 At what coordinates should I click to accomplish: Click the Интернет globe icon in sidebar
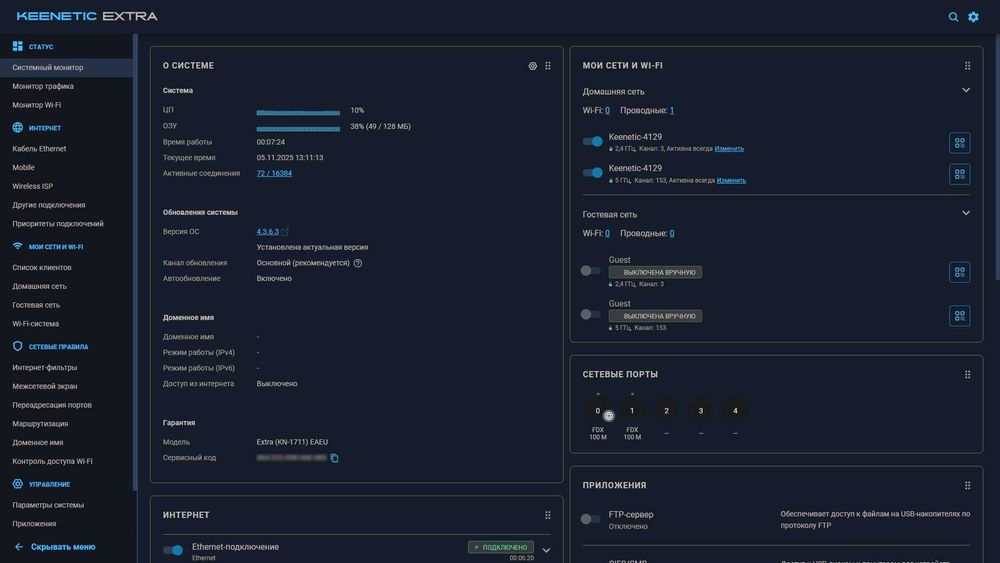17,128
